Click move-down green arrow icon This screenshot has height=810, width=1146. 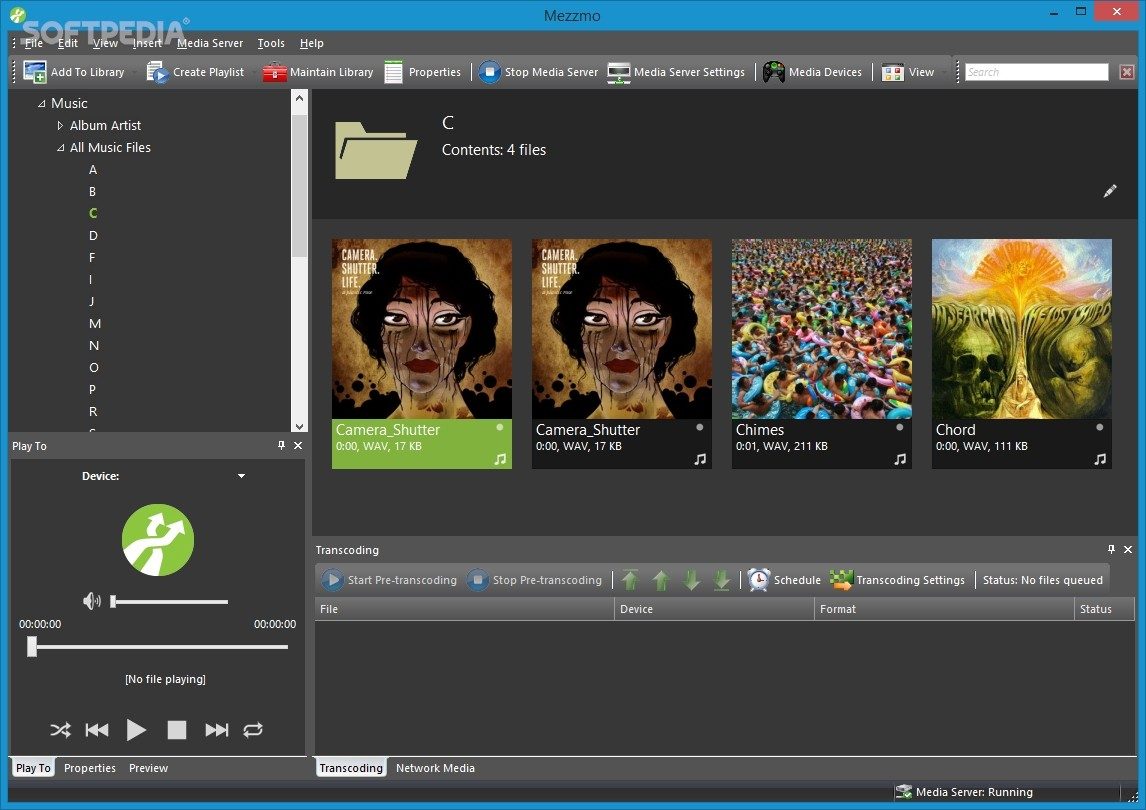[x=691, y=580]
